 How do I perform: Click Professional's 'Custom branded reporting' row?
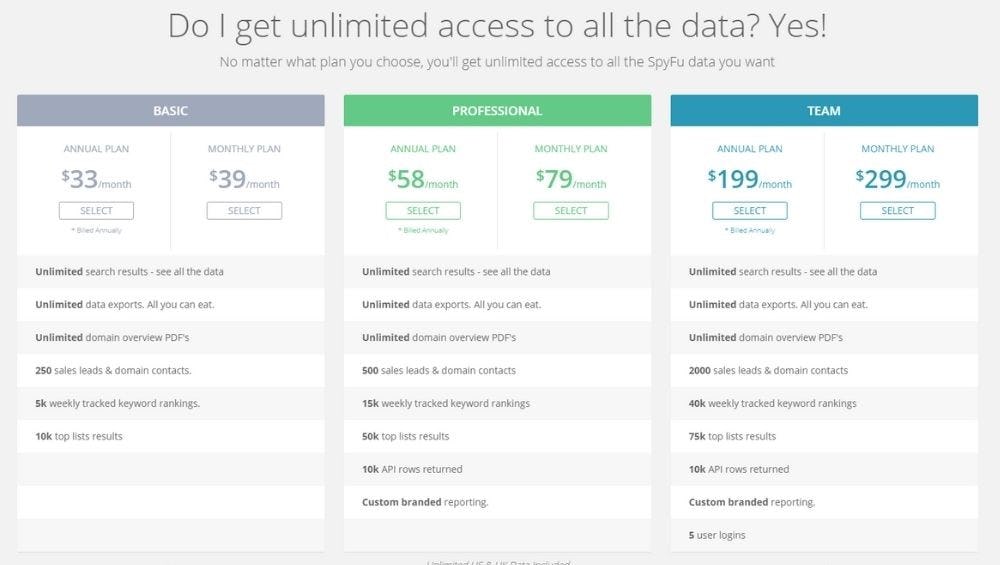coord(425,502)
